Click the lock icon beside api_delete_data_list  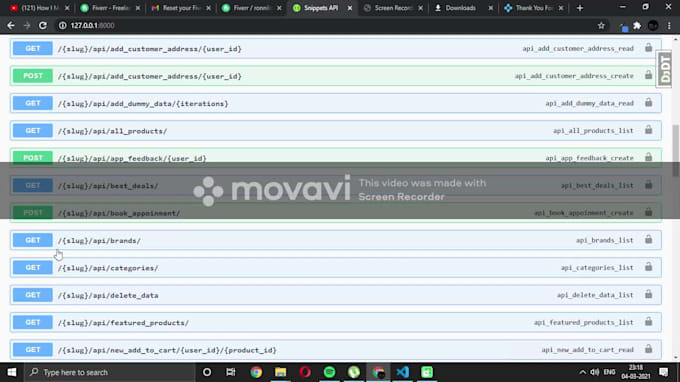pyautogui.click(x=648, y=294)
